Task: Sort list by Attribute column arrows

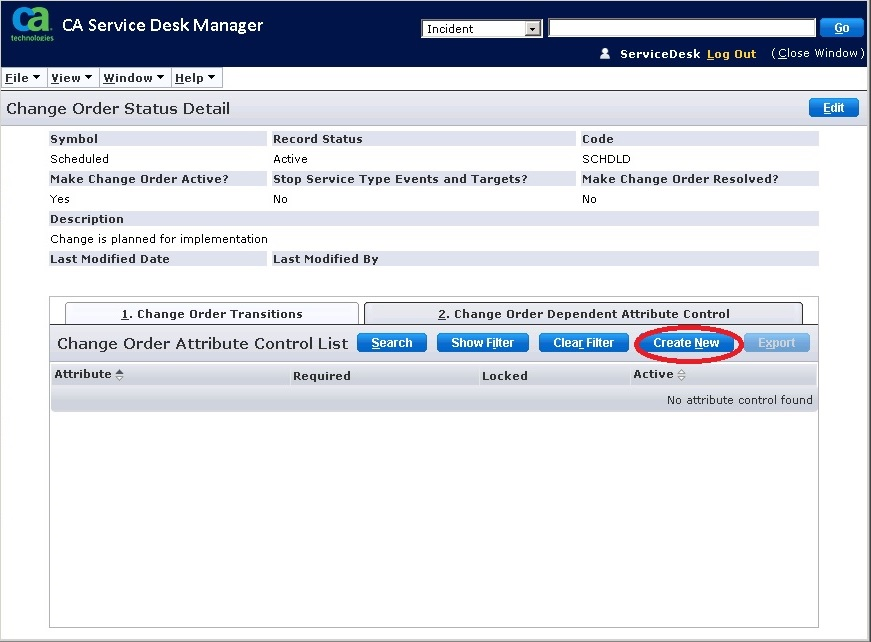Action: (120, 375)
